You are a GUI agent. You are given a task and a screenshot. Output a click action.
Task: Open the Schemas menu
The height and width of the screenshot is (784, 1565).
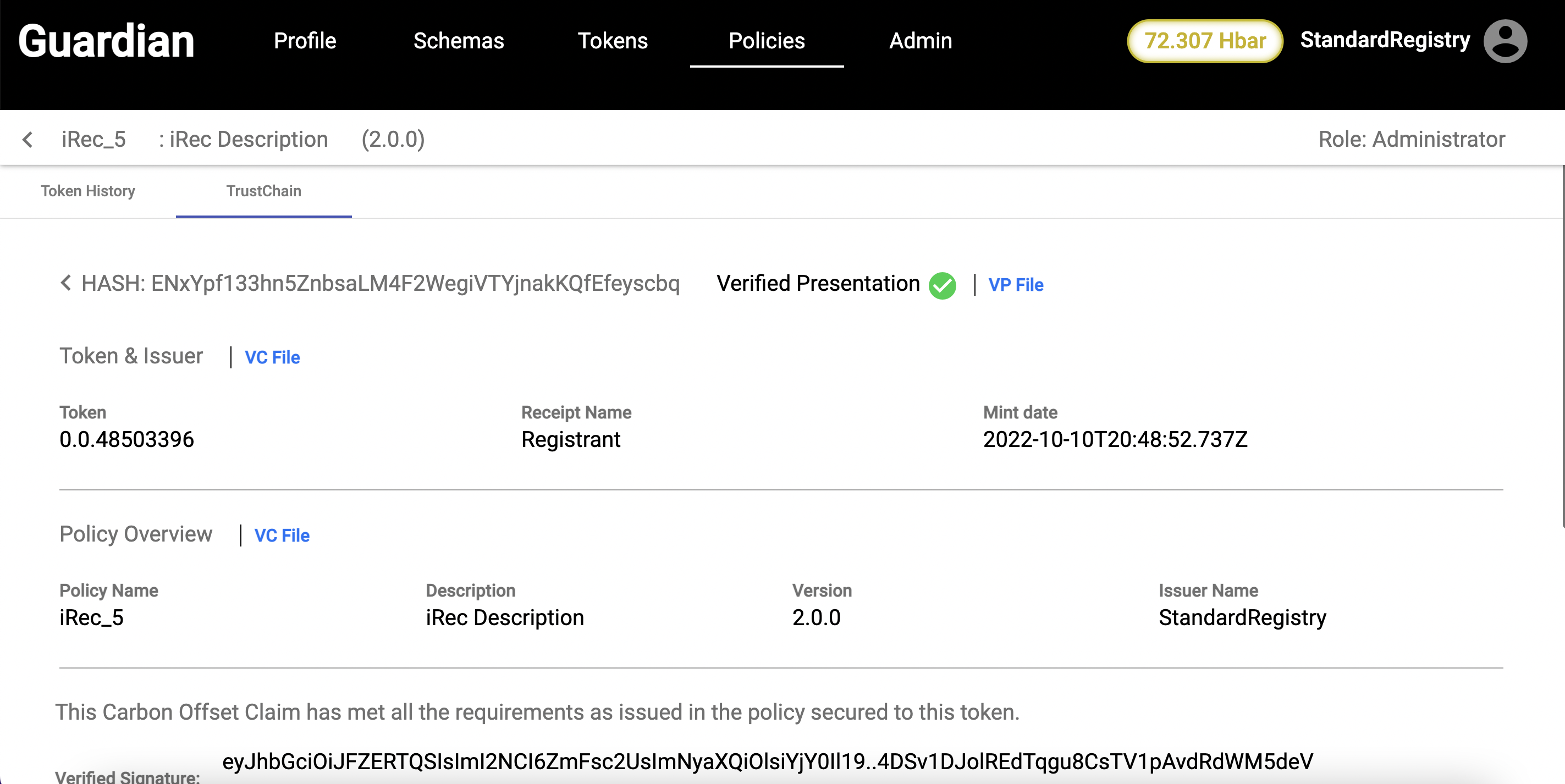[x=459, y=41]
